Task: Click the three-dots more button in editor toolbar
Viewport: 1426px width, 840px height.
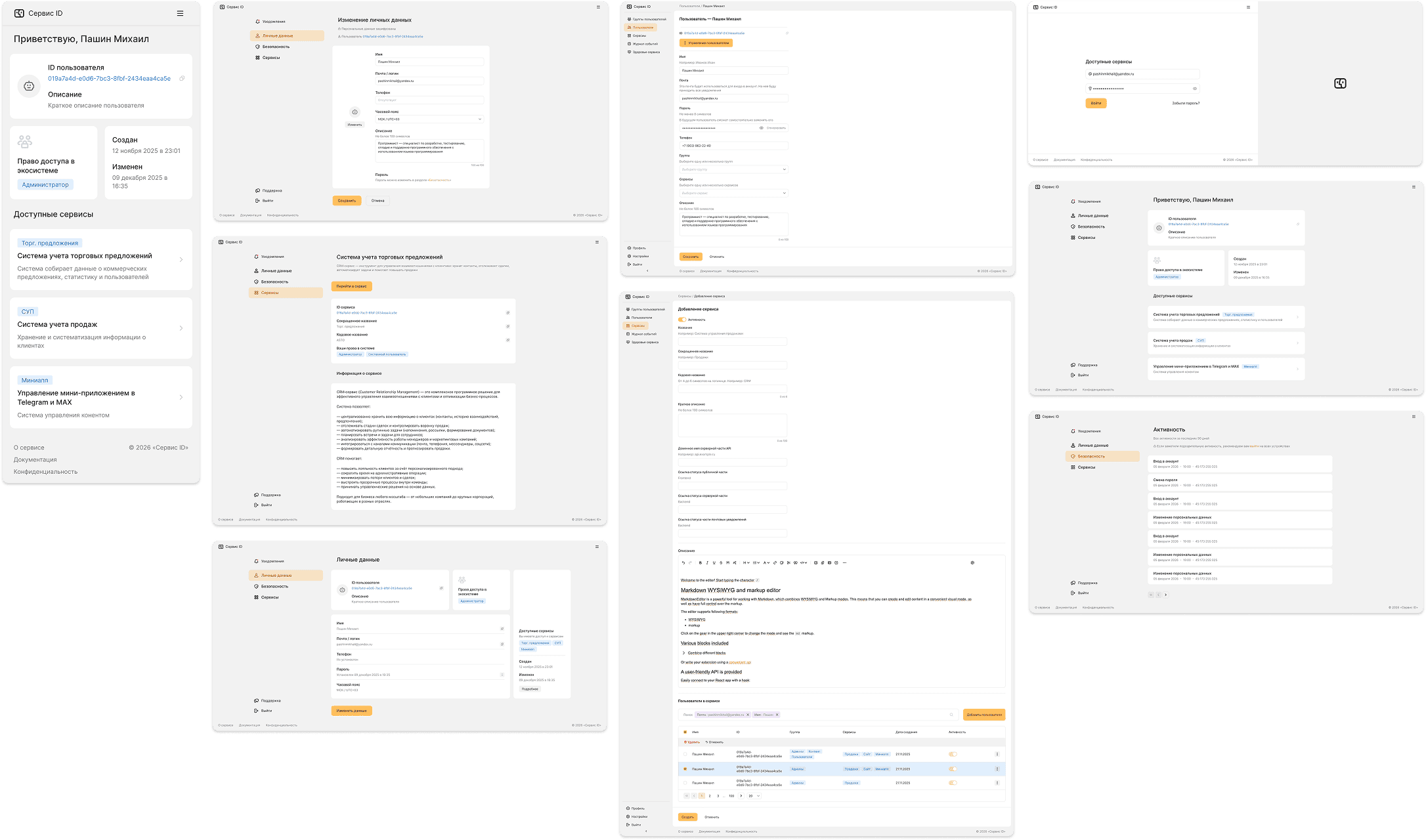Action: point(844,563)
